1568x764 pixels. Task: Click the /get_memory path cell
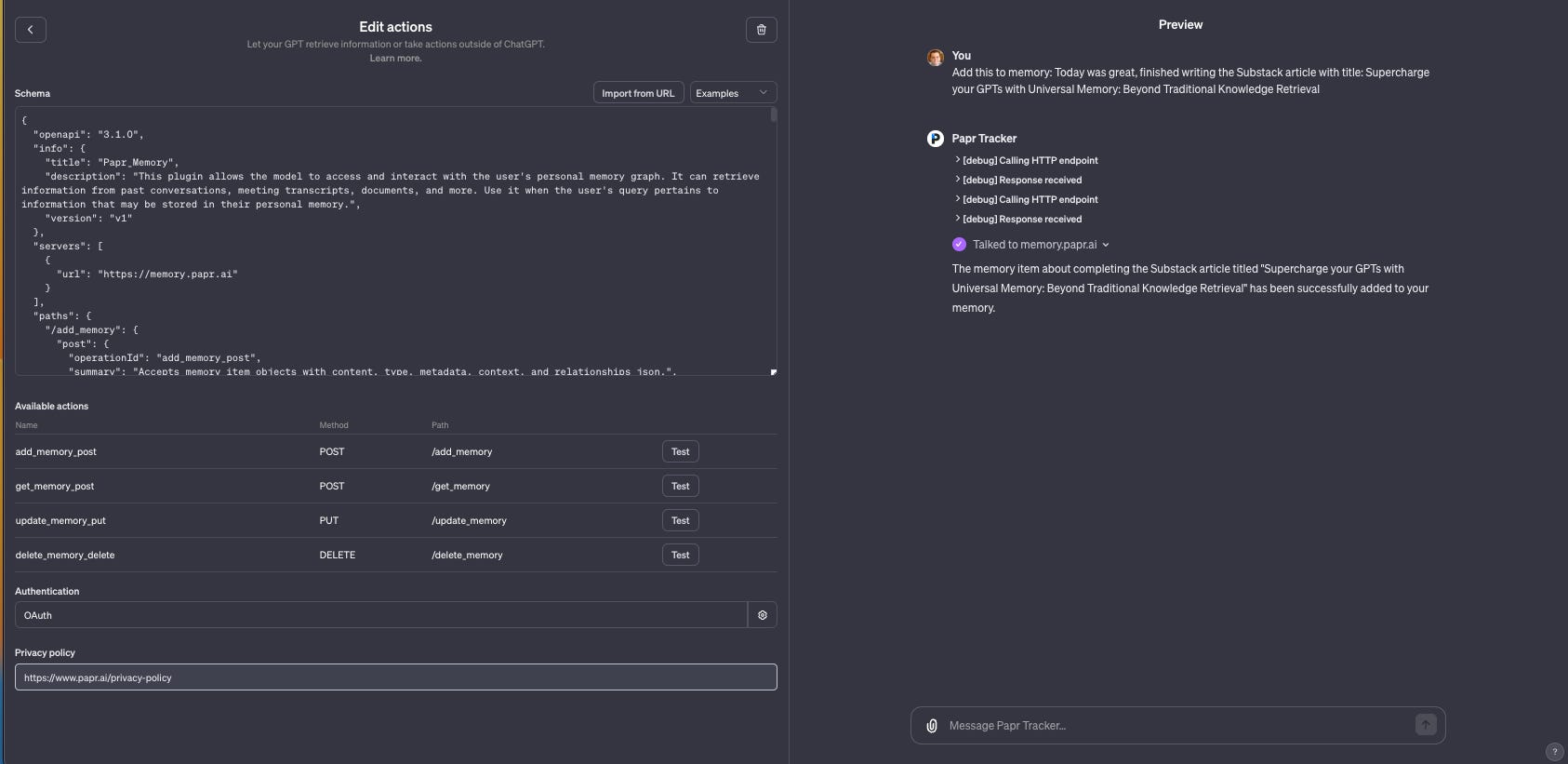(460, 486)
